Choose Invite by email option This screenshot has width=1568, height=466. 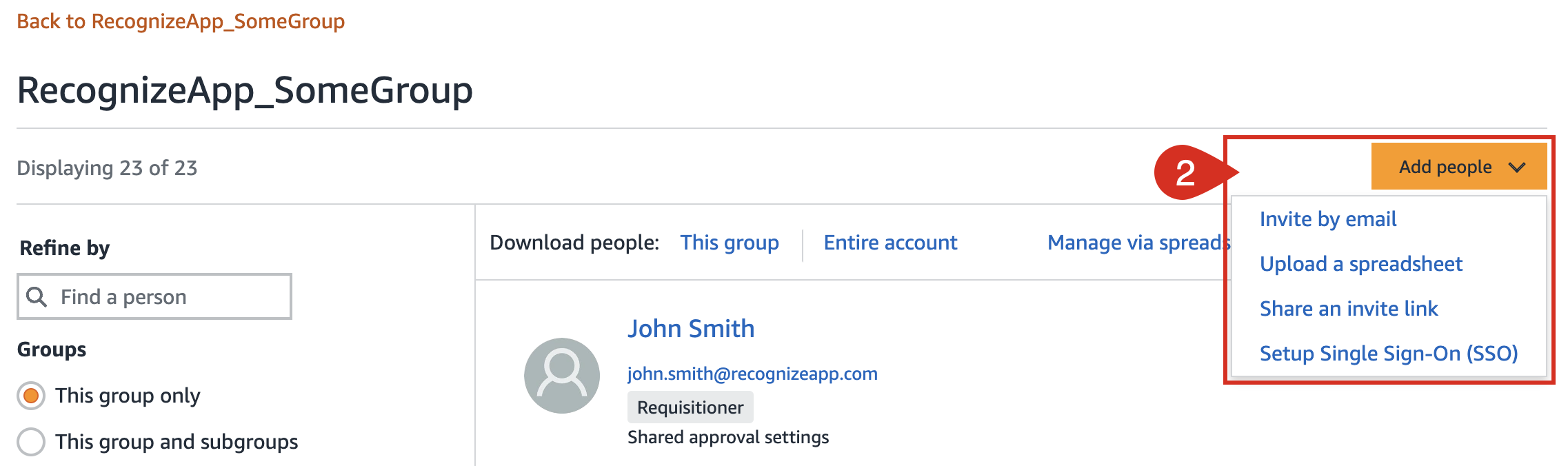[x=1328, y=219]
